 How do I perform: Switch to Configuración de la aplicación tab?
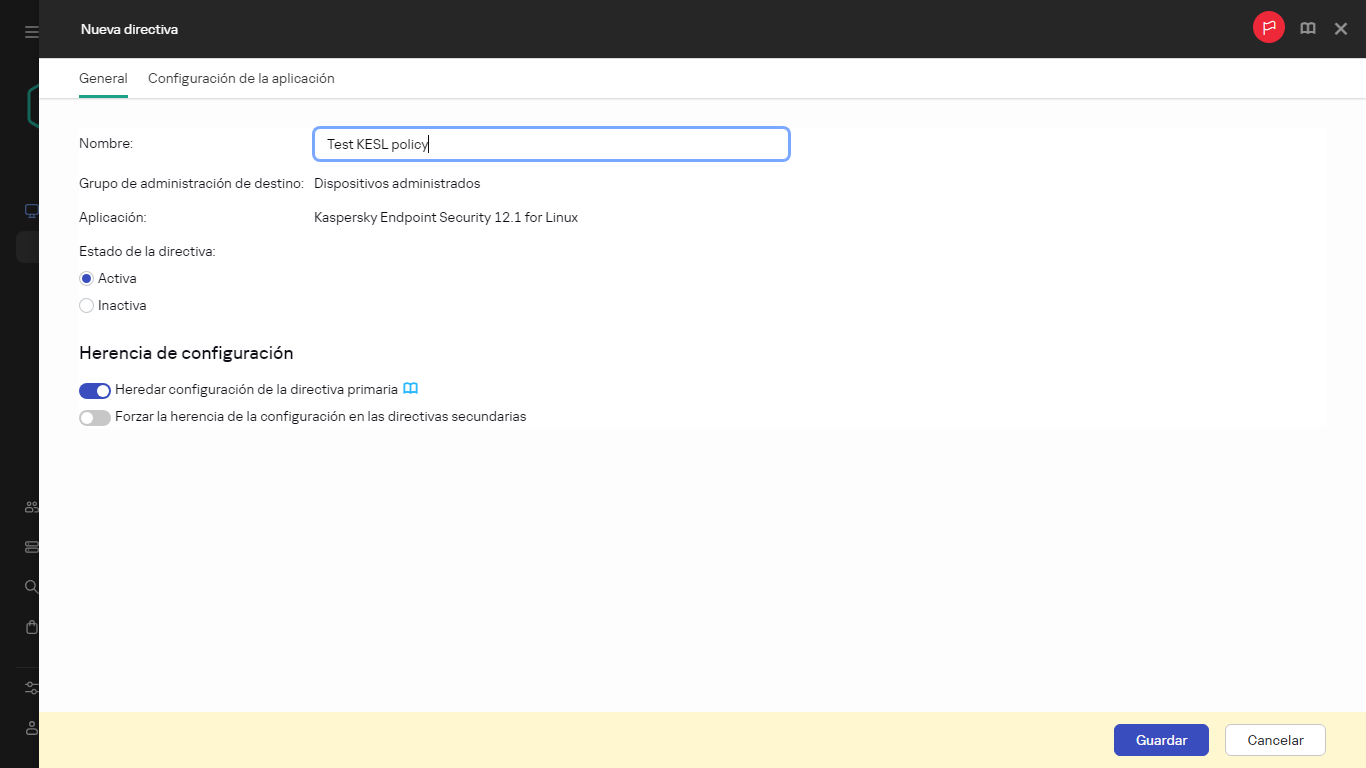[240, 78]
